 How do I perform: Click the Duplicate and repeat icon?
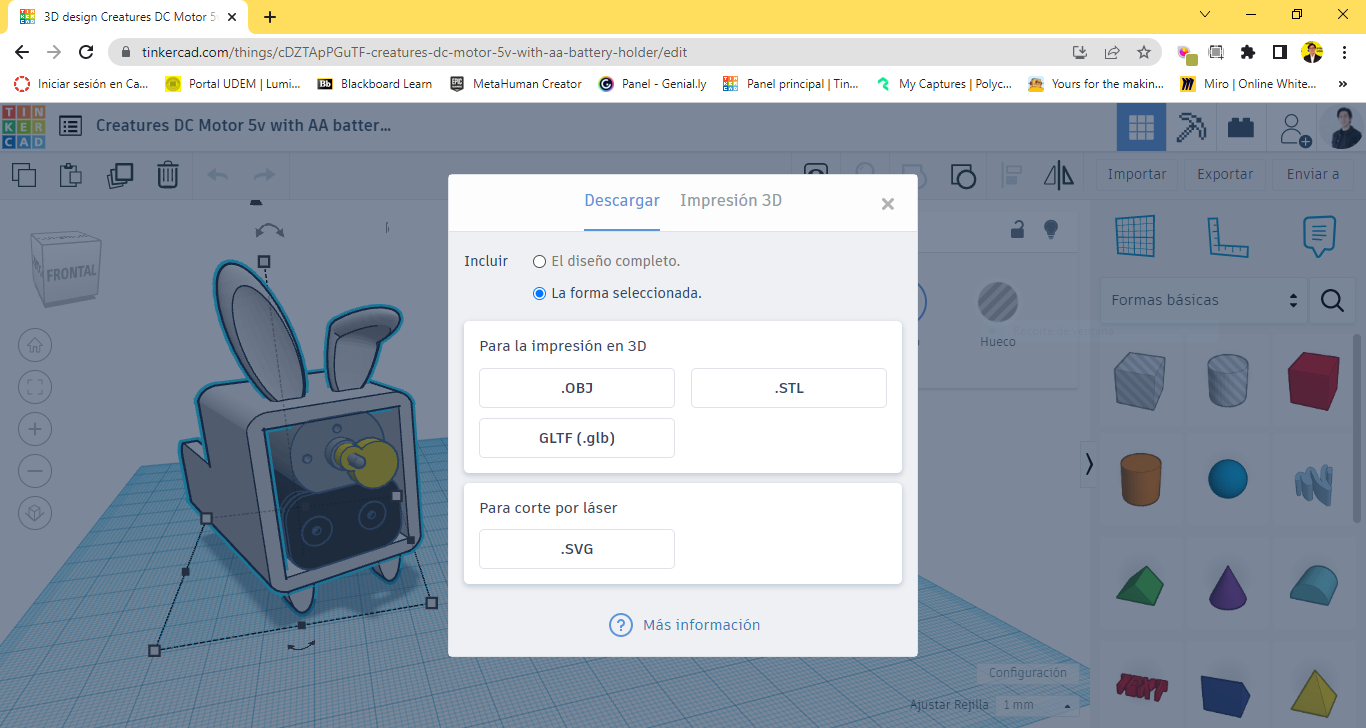(x=119, y=175)
